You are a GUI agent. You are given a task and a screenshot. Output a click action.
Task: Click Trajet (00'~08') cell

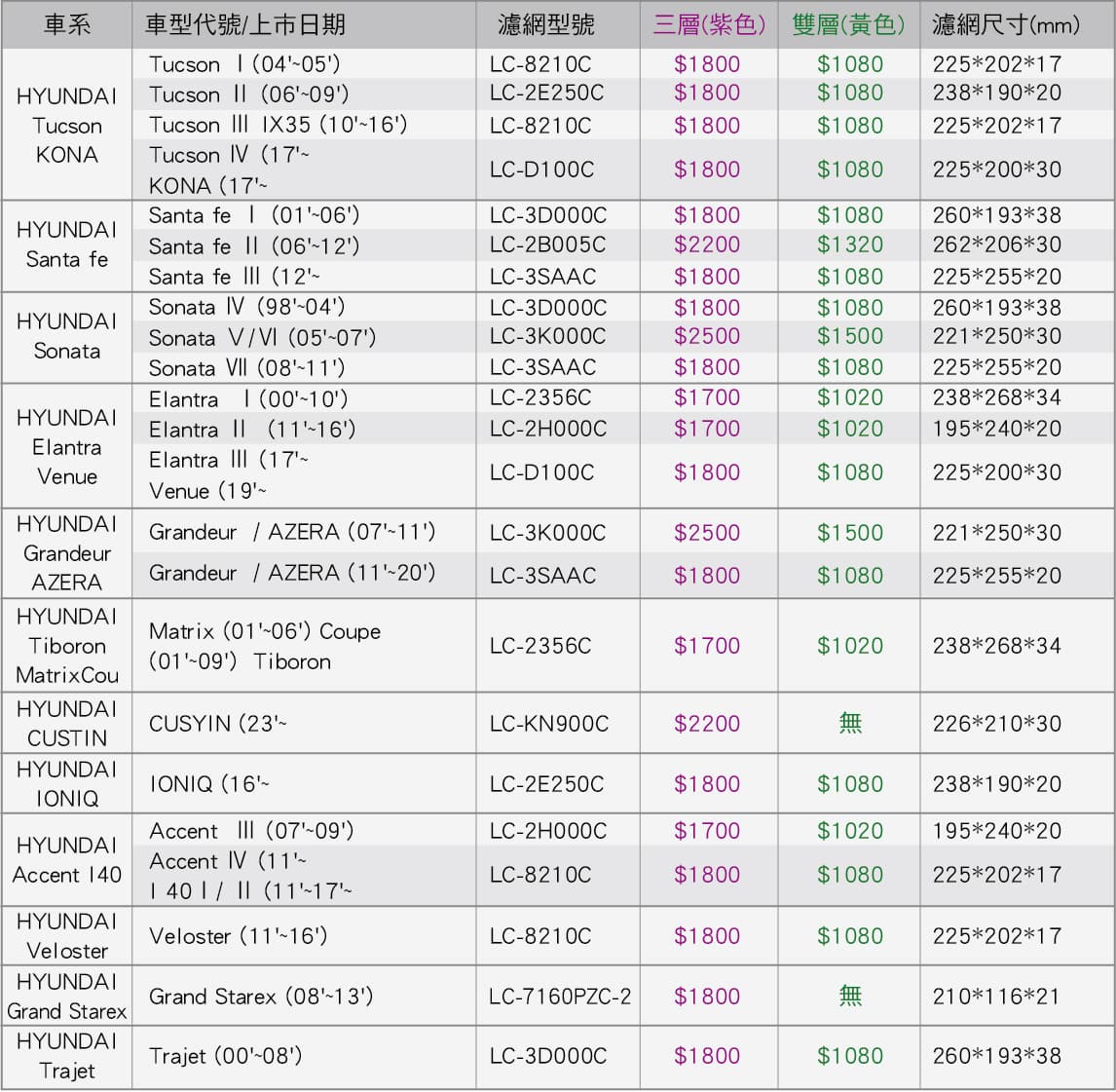(x=225, y=1056)
